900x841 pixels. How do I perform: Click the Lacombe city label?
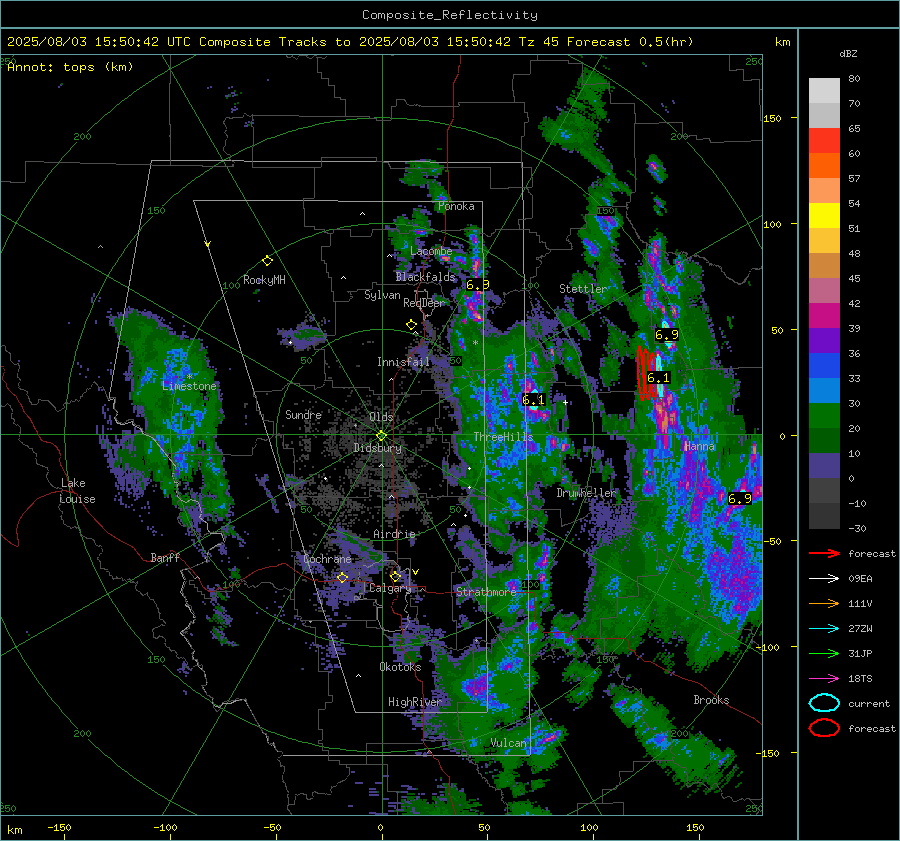pyautogui.click(x=431, y=251)
